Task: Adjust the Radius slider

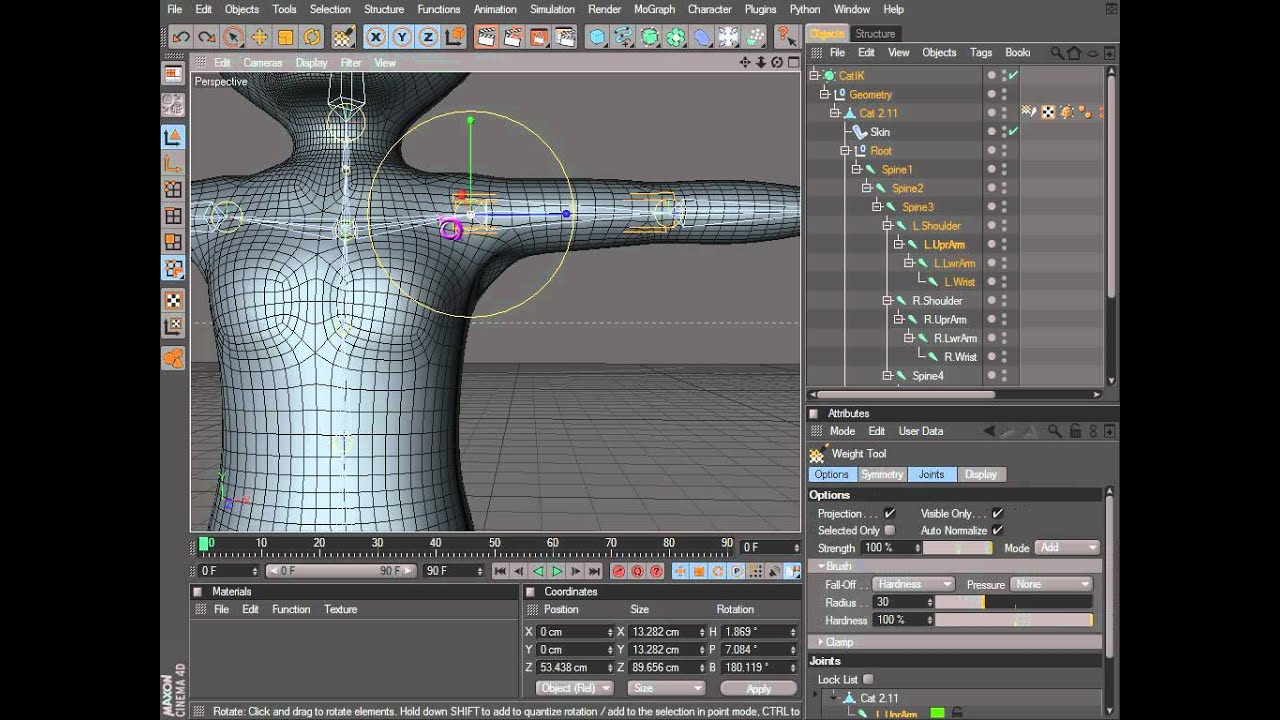Action: click(x=1013, y=602)
